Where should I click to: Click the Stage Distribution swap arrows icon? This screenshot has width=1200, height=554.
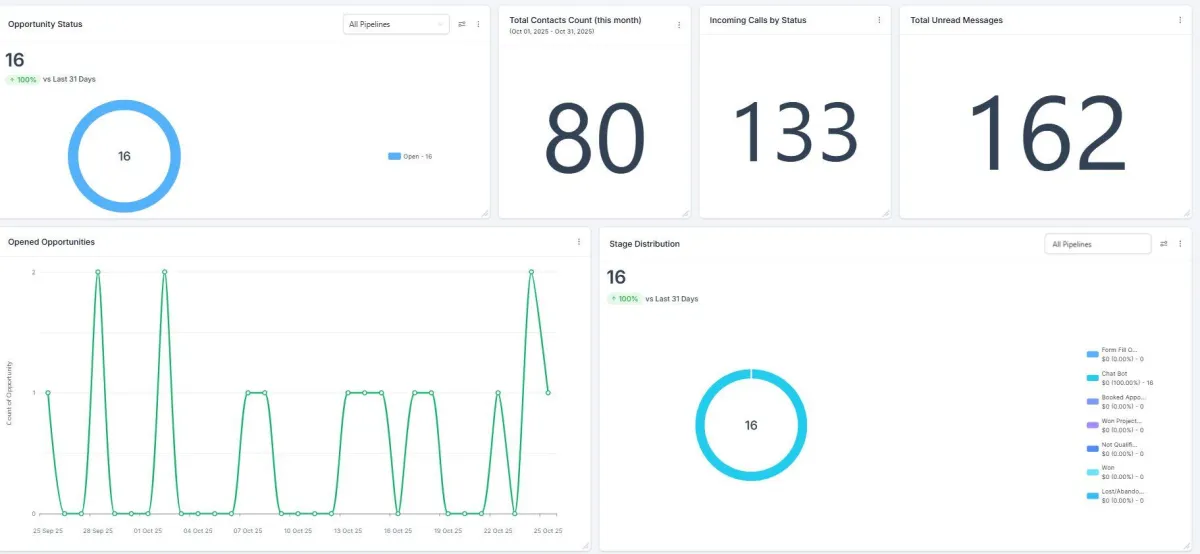(x=1164, y=244)
